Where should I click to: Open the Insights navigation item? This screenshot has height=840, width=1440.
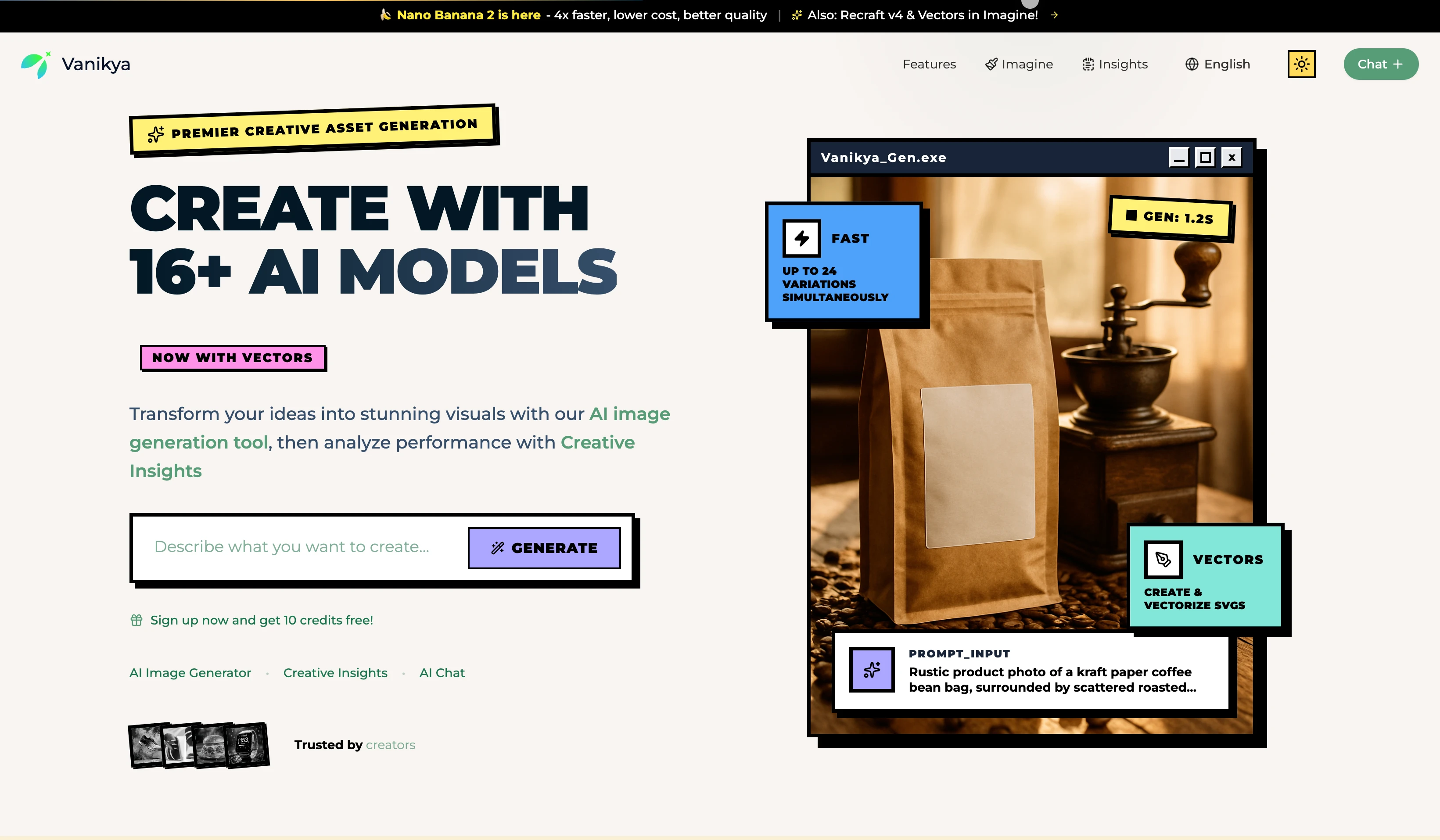[x=1115, y=64]
